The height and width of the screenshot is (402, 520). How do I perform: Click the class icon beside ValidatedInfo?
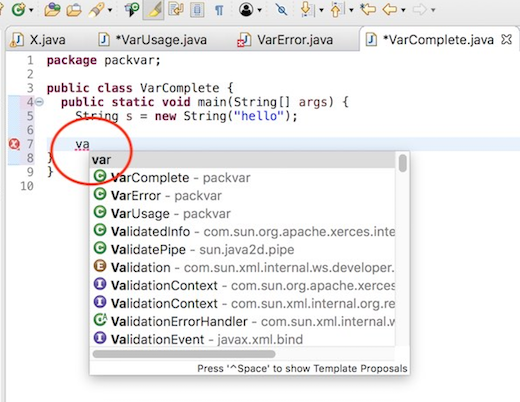(x=100, y=230)
